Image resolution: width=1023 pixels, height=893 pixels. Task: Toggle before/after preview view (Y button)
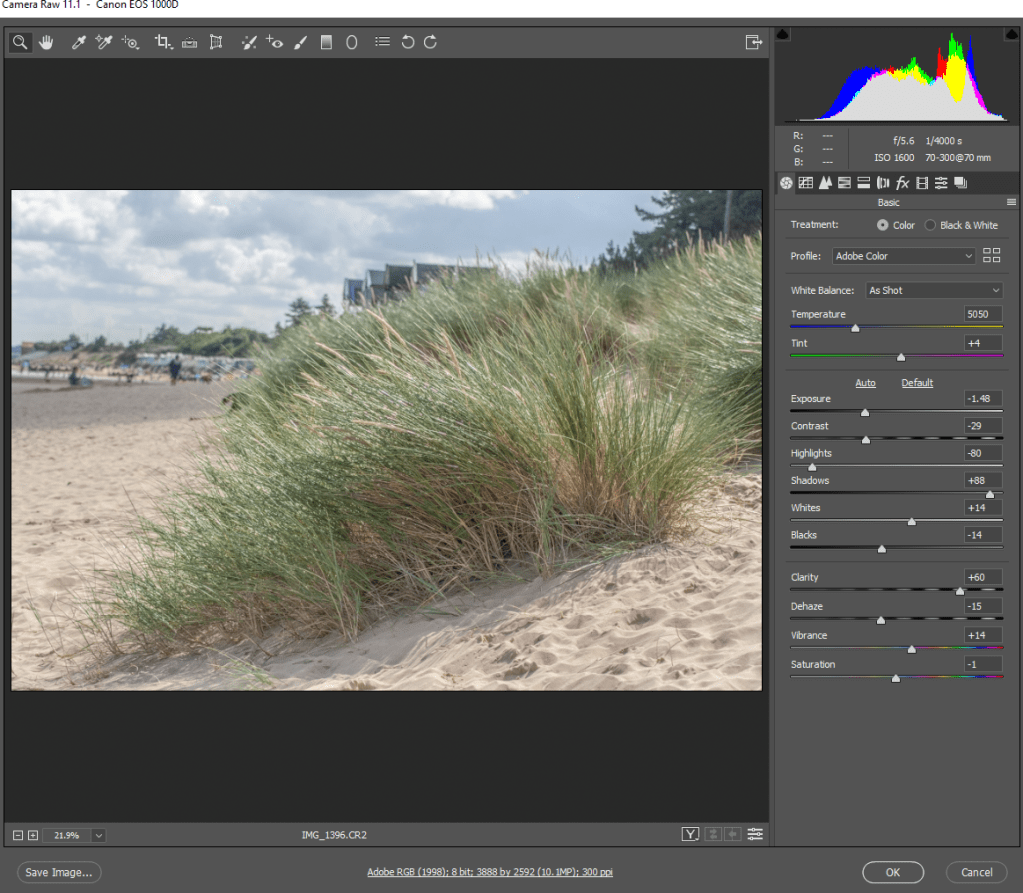tap(690, 834)
